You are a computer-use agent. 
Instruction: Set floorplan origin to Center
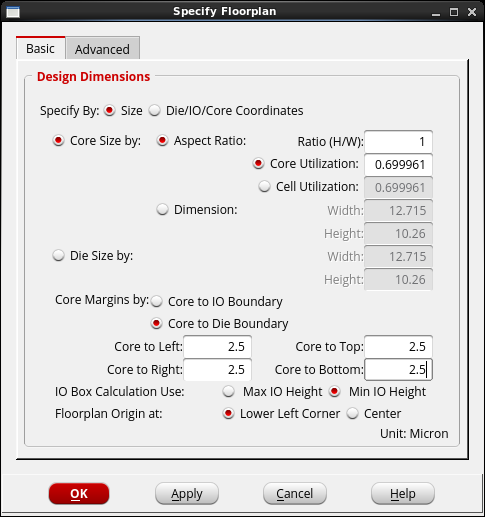(352, 414)
